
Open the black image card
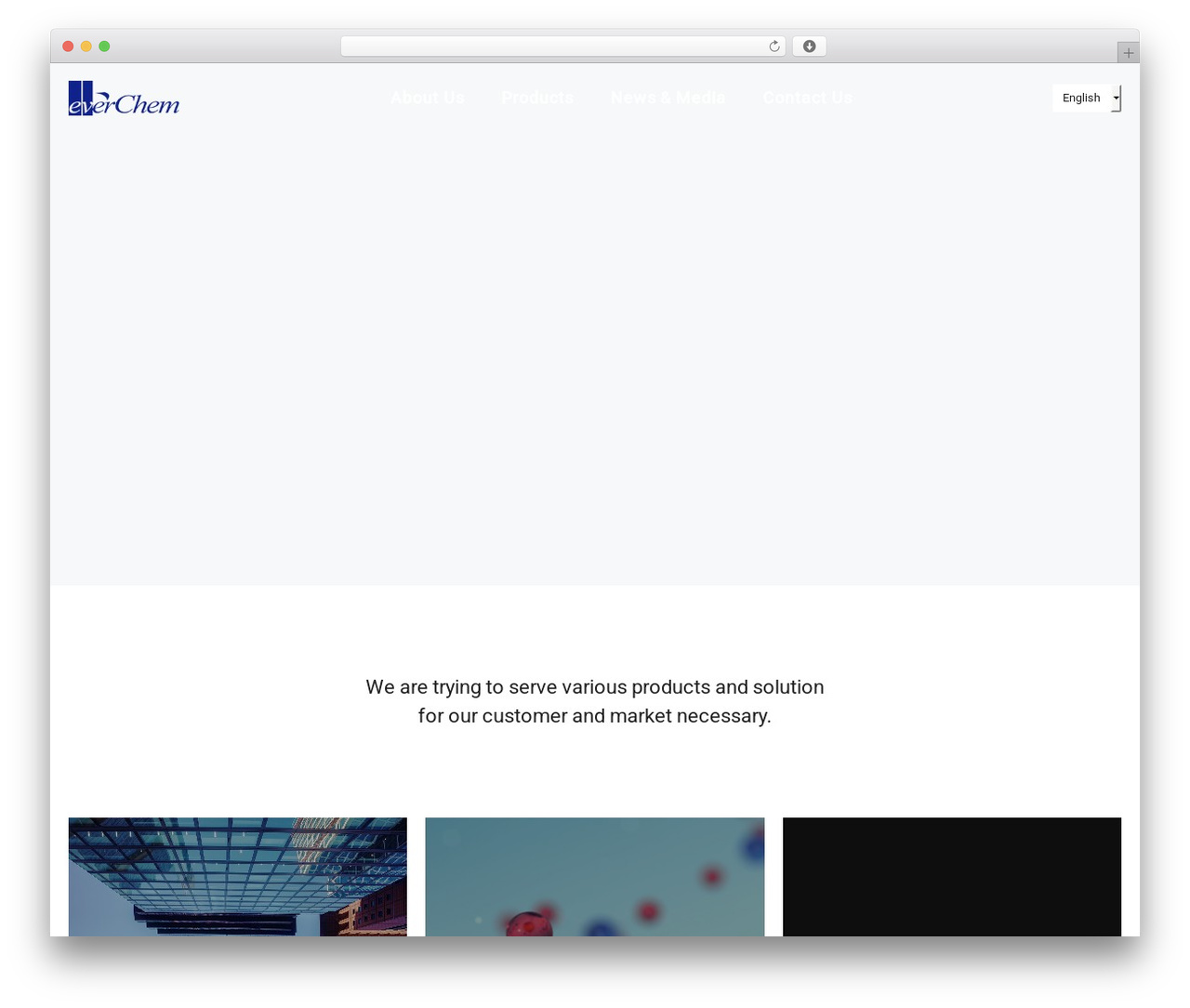952,877
